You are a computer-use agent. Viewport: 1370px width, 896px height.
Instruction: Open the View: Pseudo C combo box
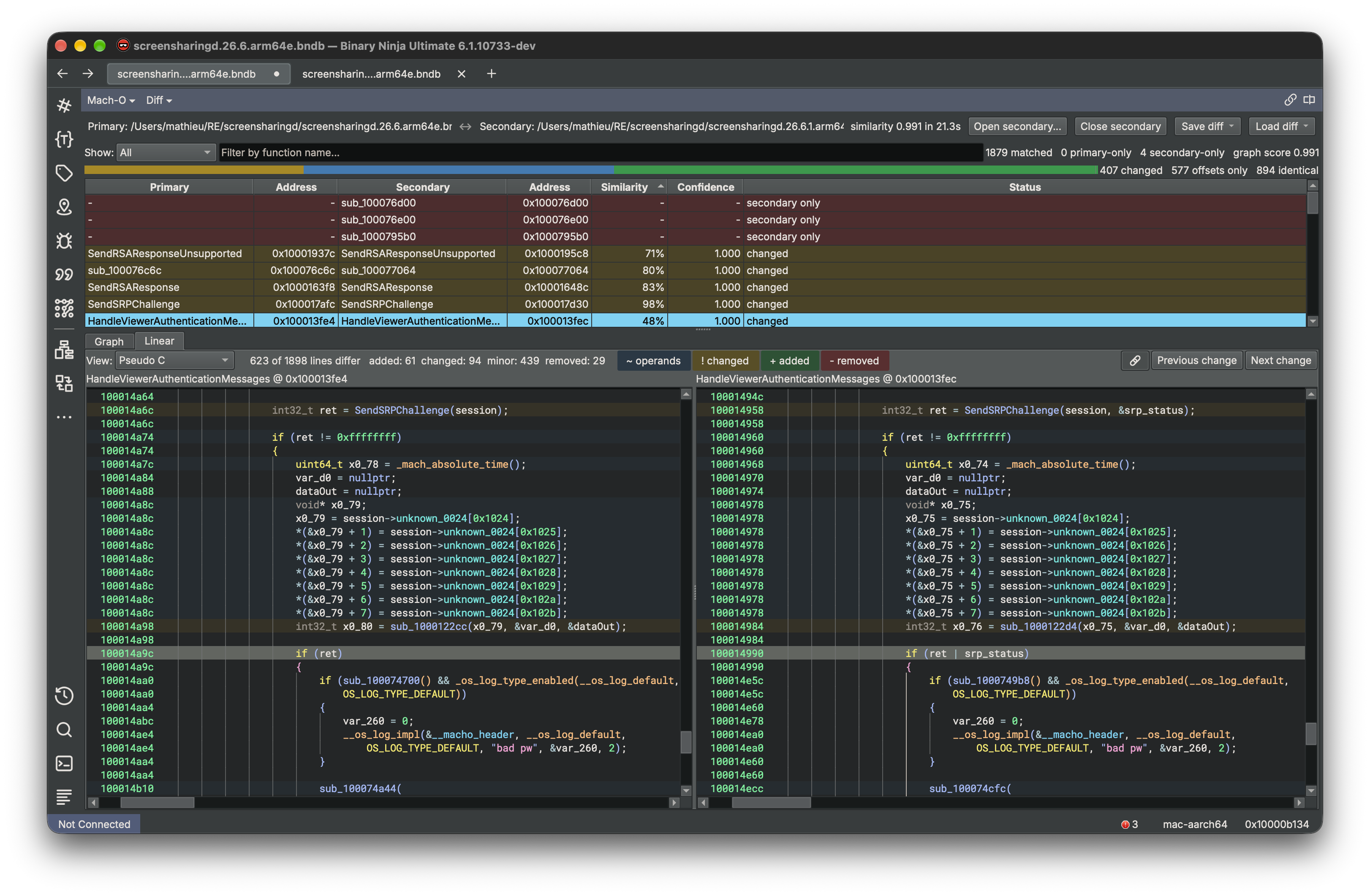pyautogui.click(x=174, y=360)
